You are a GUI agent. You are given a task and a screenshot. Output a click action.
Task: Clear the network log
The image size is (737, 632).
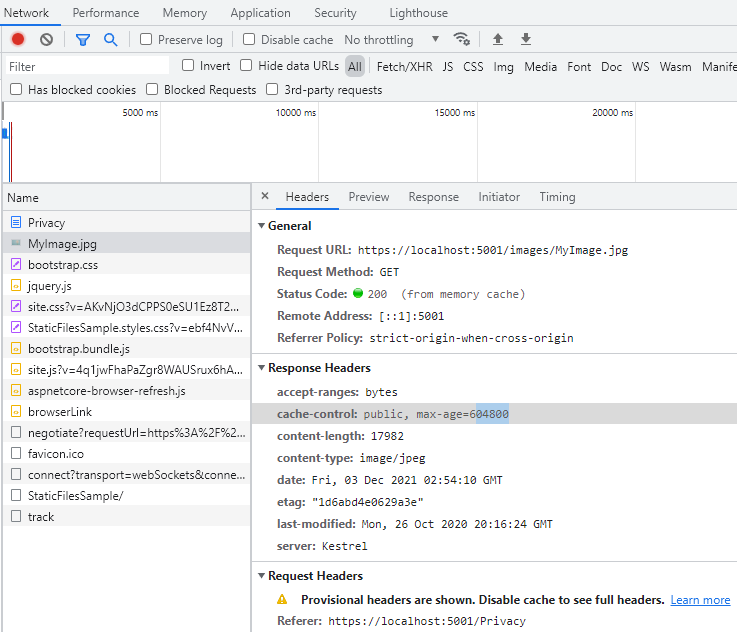[x=46, y=39]
